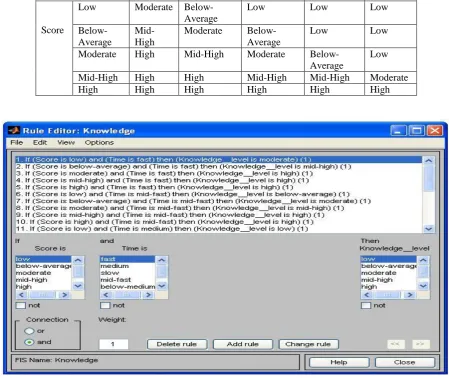This screenshot has height=378, width=449.
Task: Click right arrow under Time list
Action: pyautogui.click(x=148, y=295)
